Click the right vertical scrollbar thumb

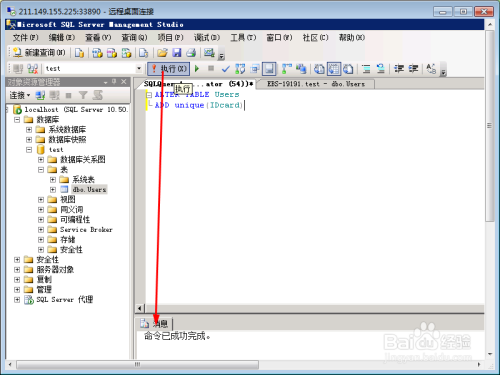489,126
